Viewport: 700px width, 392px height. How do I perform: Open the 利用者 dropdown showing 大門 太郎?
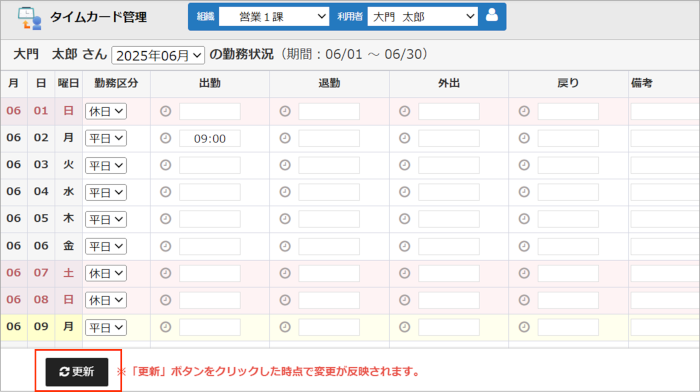coord(422,17)
